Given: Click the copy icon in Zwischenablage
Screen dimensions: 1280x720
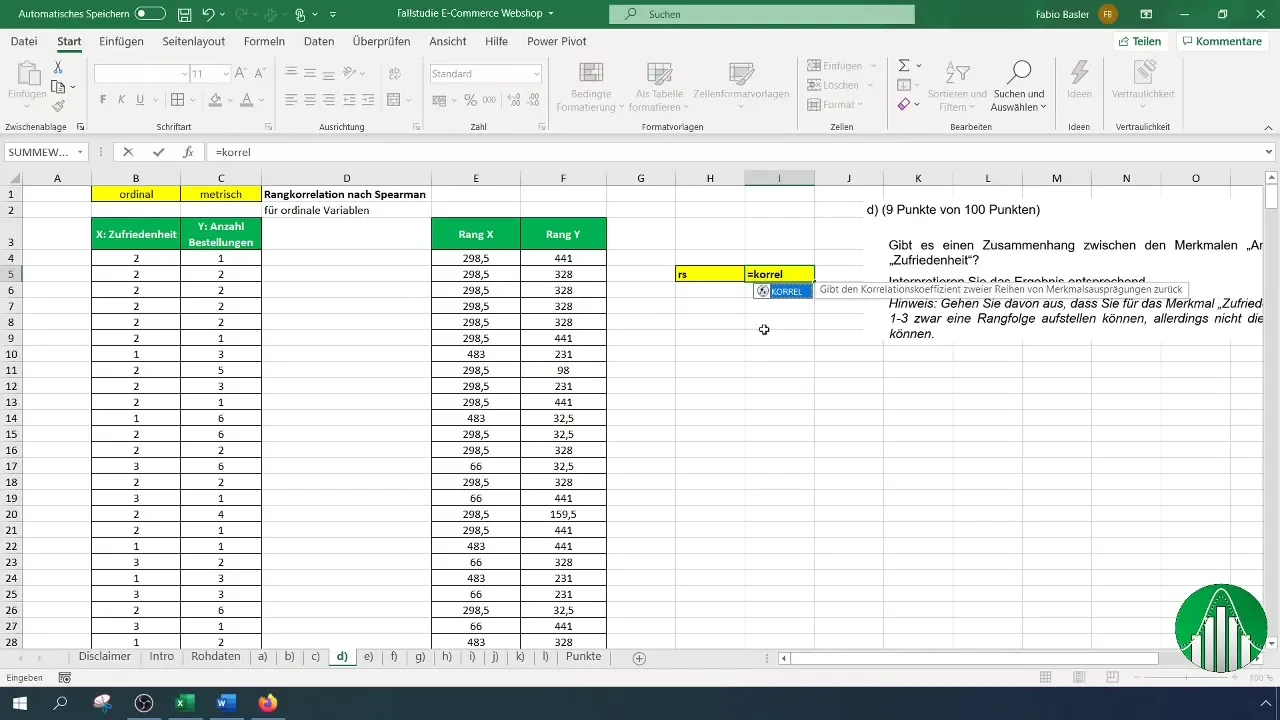Looking at the screenshot, I should point(59,86).
